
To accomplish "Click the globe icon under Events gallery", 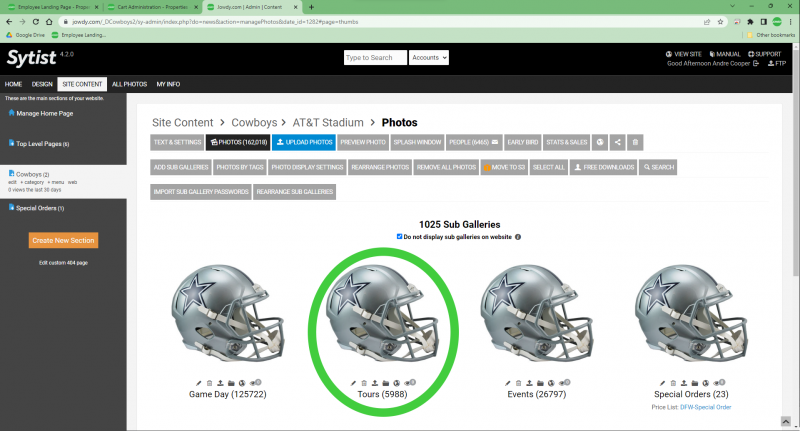I will [x=551, y=383].
